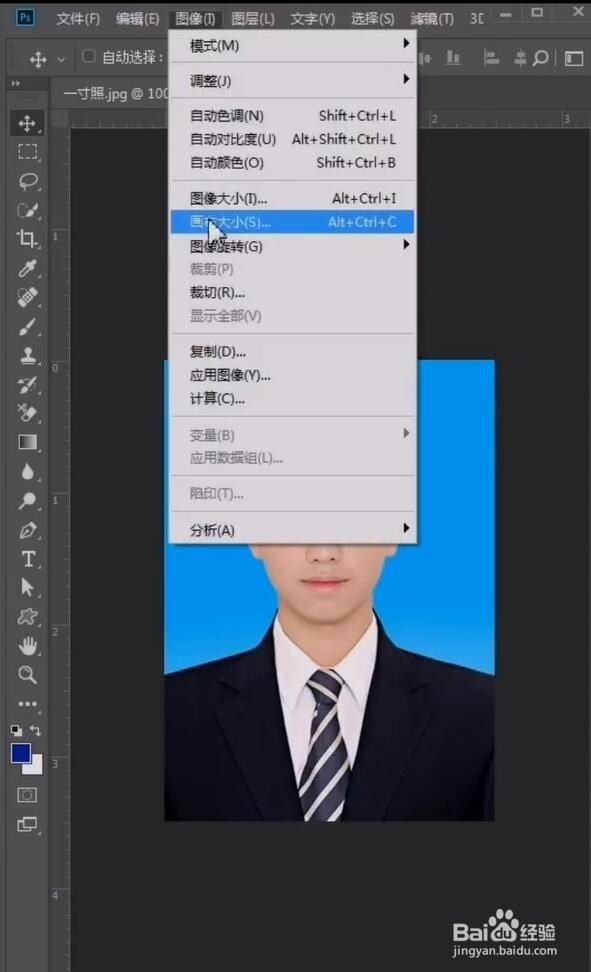591x972 pixels.
Task: Open the white background color swatch
Action: coord(35,767)
